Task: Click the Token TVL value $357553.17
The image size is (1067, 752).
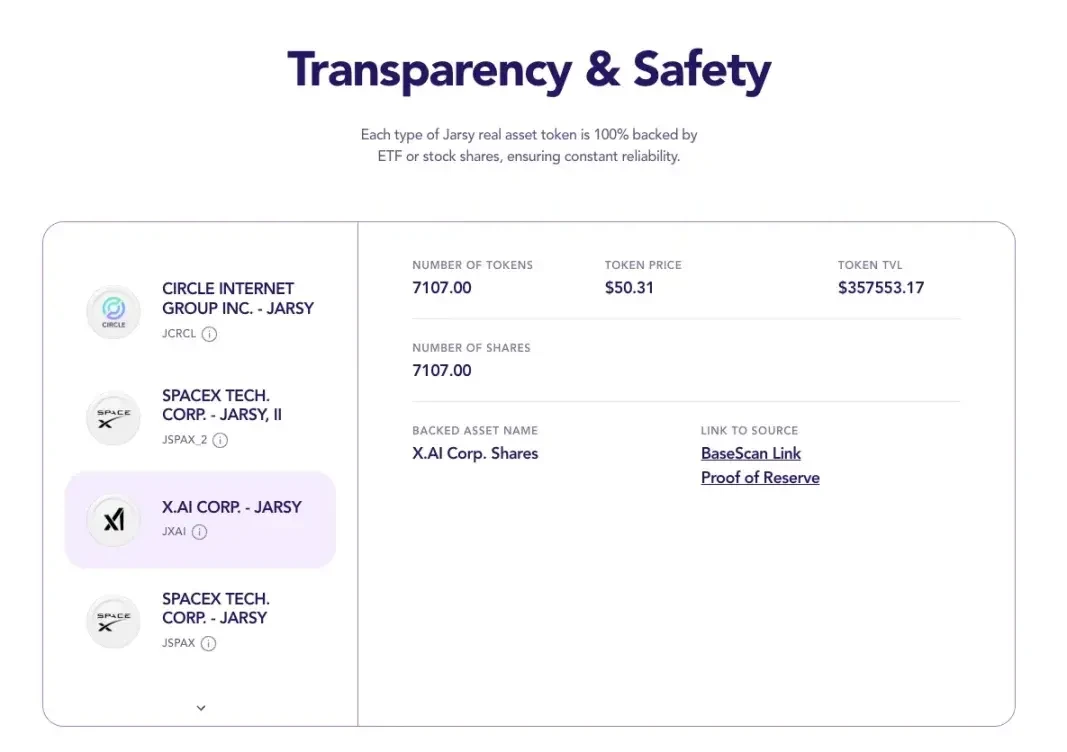Action: (x=881, y=288)
